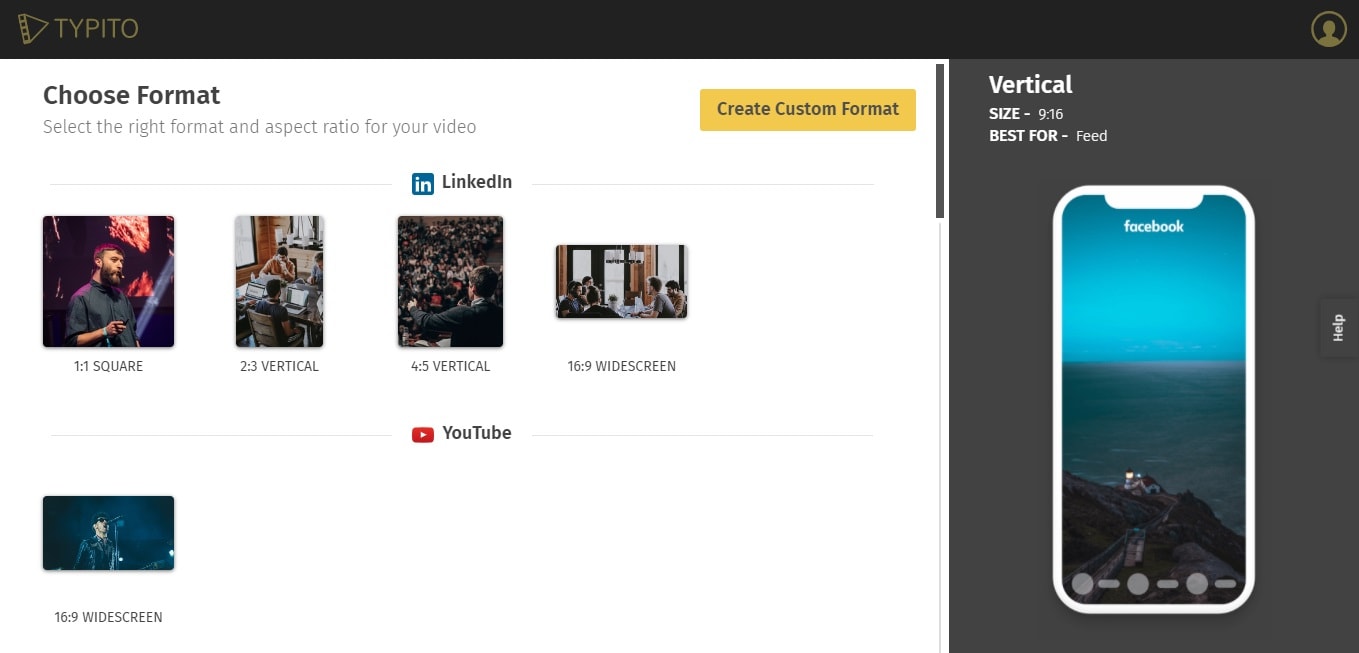Click the 9:16 size value
The width and height of the screenshot is (1359, 653).
pyautogui.click(x=1050, y=114)
